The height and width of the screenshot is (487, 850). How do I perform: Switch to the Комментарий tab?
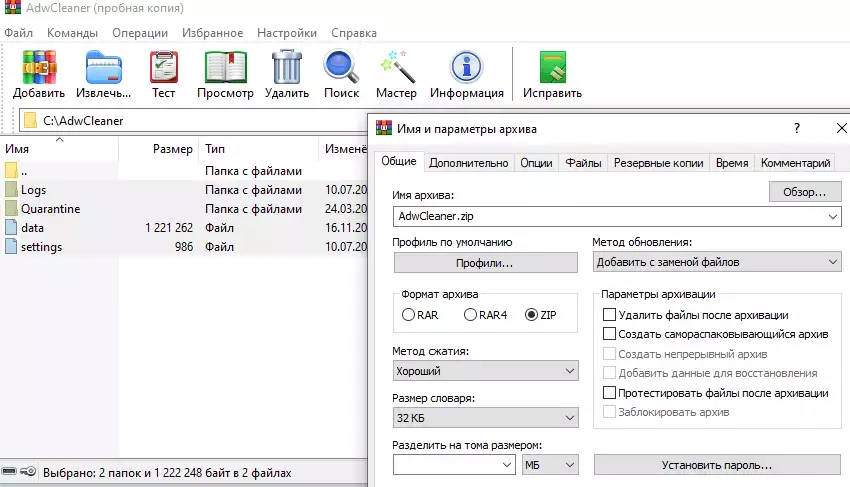coord(795,163)
